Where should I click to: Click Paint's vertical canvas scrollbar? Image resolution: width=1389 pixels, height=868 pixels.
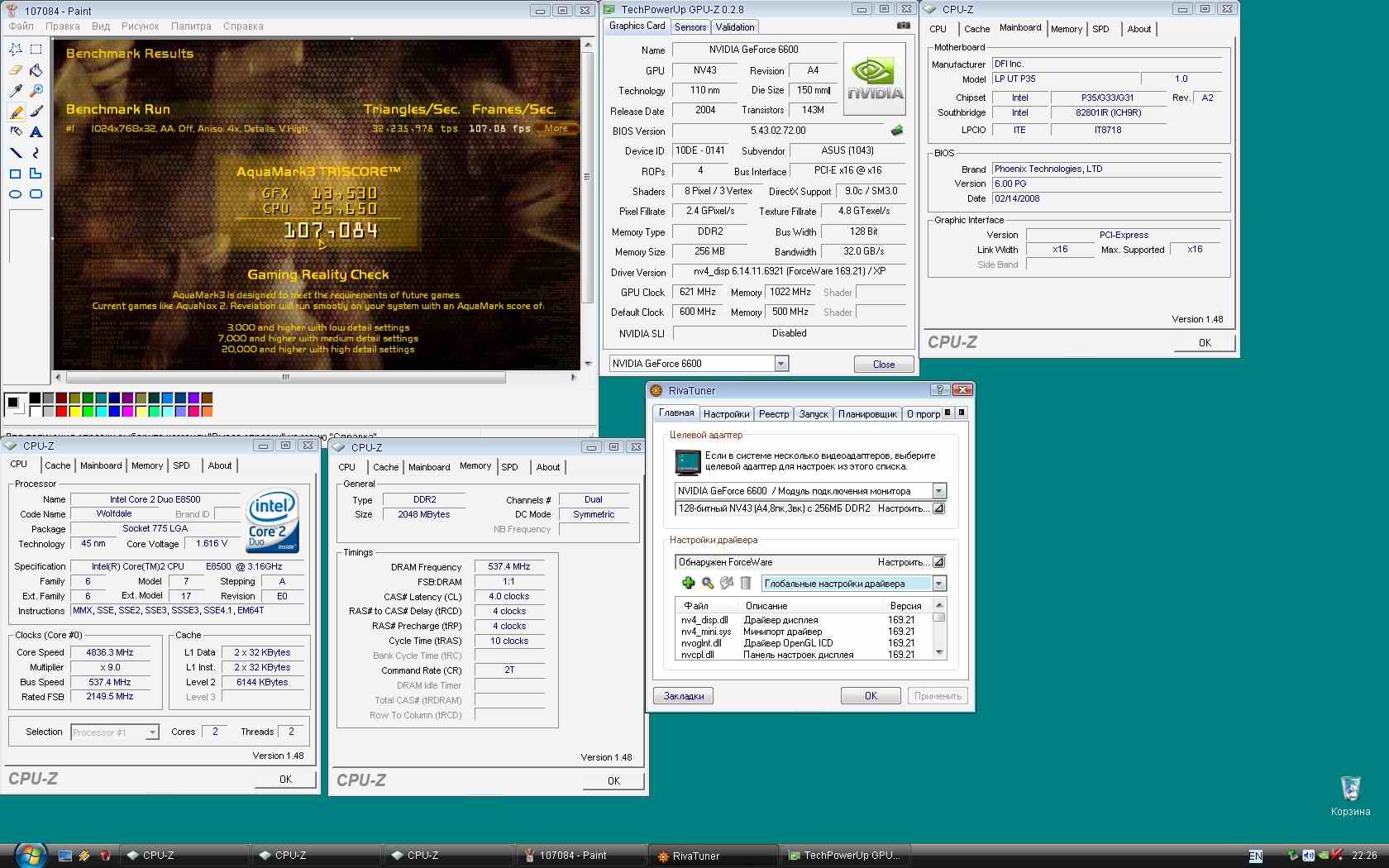[588, 203]
